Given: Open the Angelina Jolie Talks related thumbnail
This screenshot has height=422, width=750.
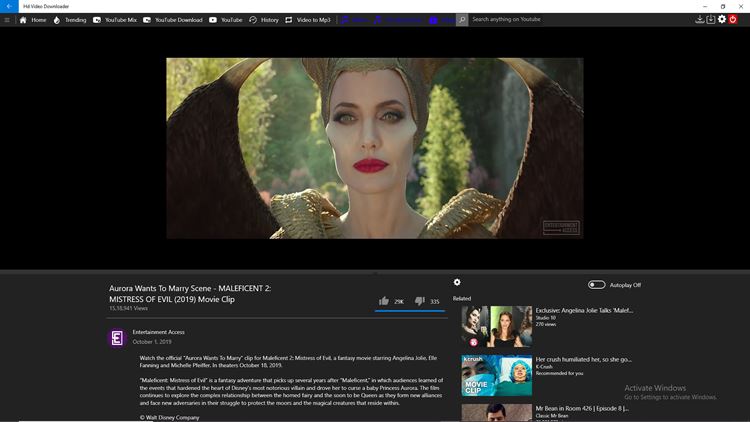Looking at the screenshot, I should click(x=496, y=326).
